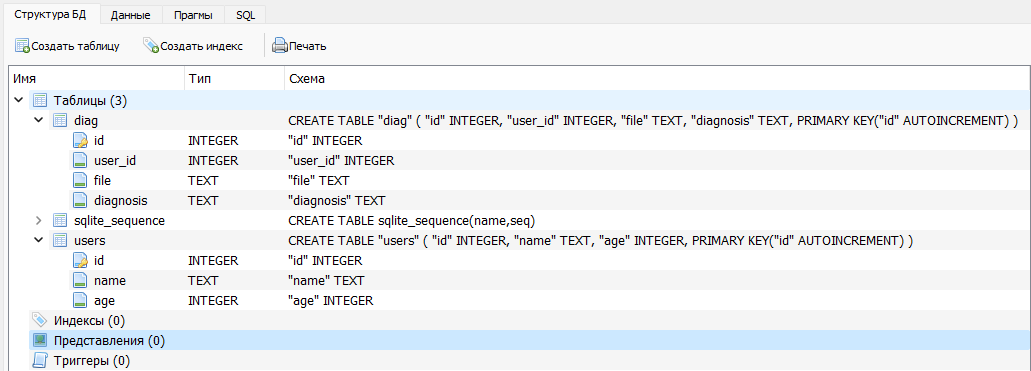This screenshot has width=1031, height=371.
Task: Collapse the Таблицы (3) tree node
Action: click(x=18, y=101)
